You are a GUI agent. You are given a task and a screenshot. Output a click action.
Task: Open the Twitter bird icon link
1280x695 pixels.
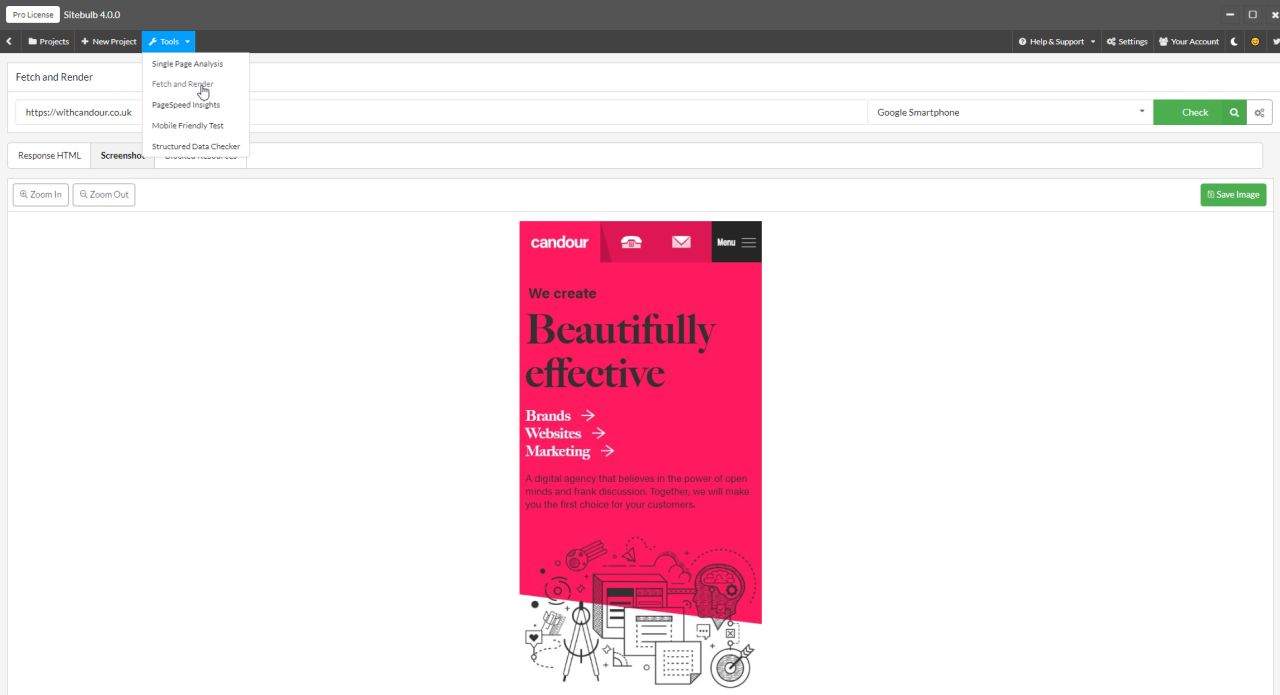point(1275,42)
